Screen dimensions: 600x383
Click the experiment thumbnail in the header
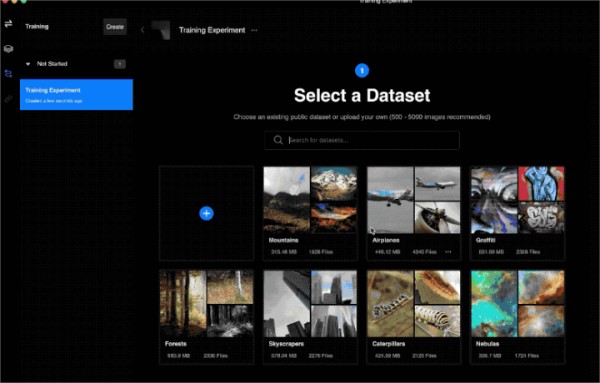tap(161, 30)
